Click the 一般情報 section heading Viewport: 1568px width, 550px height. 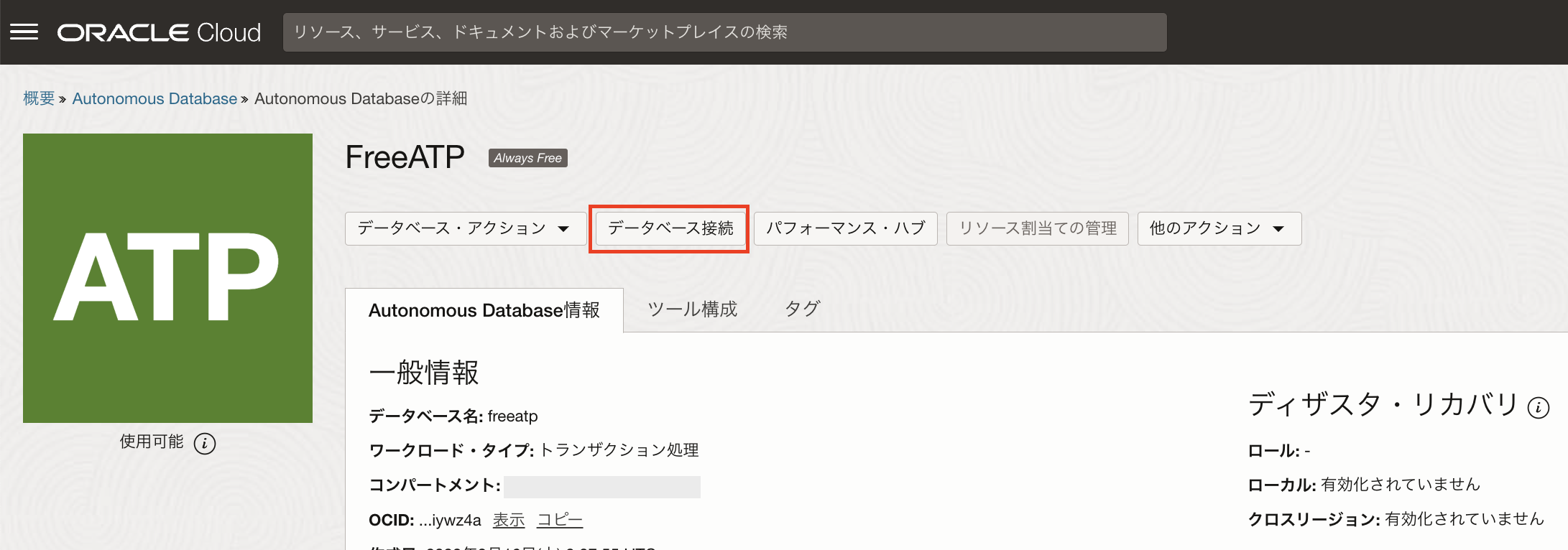point(424,373)
